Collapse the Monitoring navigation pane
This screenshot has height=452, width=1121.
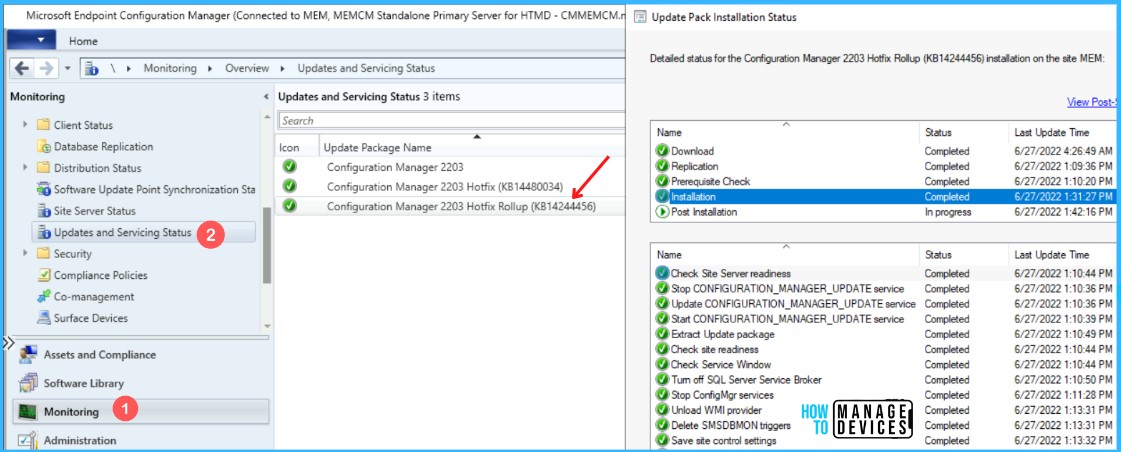[x=267, y=97]
